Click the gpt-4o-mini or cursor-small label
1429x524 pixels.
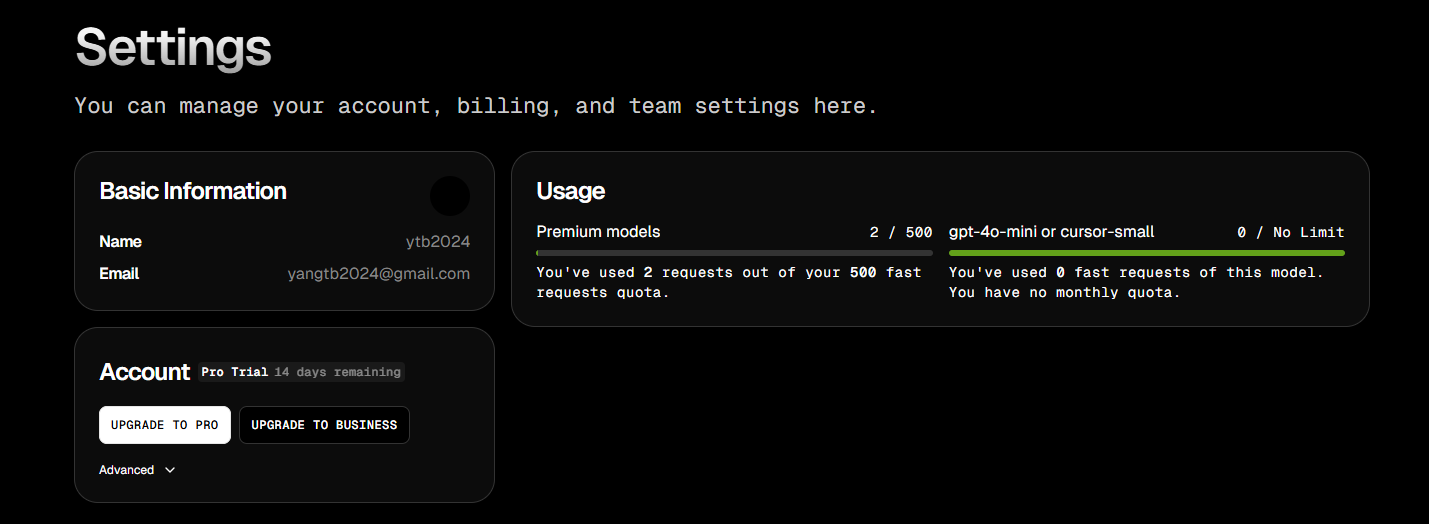(1051, 232)
